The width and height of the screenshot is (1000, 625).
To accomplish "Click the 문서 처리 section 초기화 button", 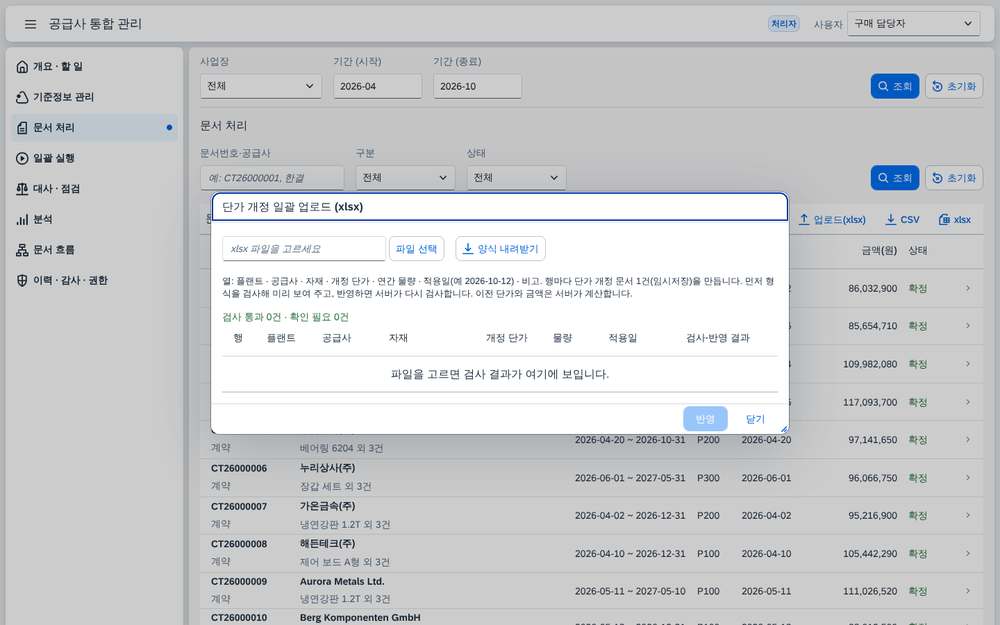I will pos(954,178).
